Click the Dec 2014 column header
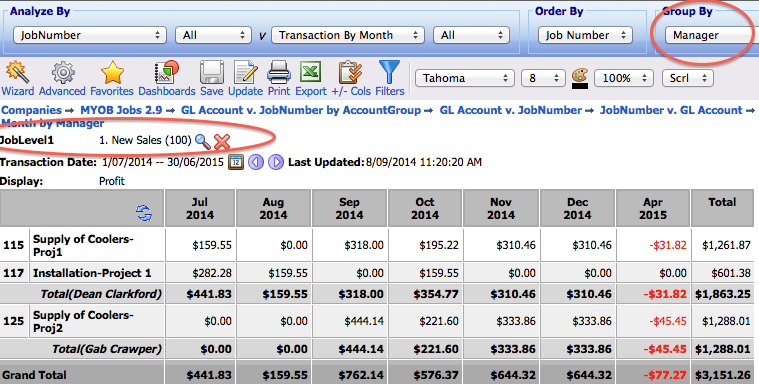759x390 pixels. (577, 209)
